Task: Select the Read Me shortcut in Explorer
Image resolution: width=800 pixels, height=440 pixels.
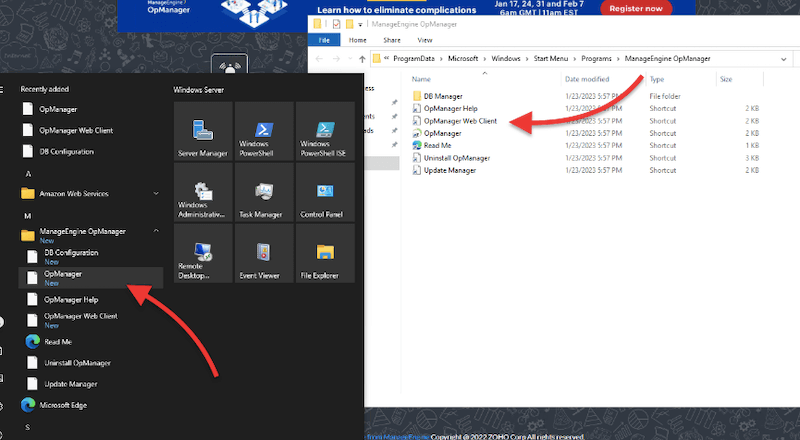Action: 437,145
